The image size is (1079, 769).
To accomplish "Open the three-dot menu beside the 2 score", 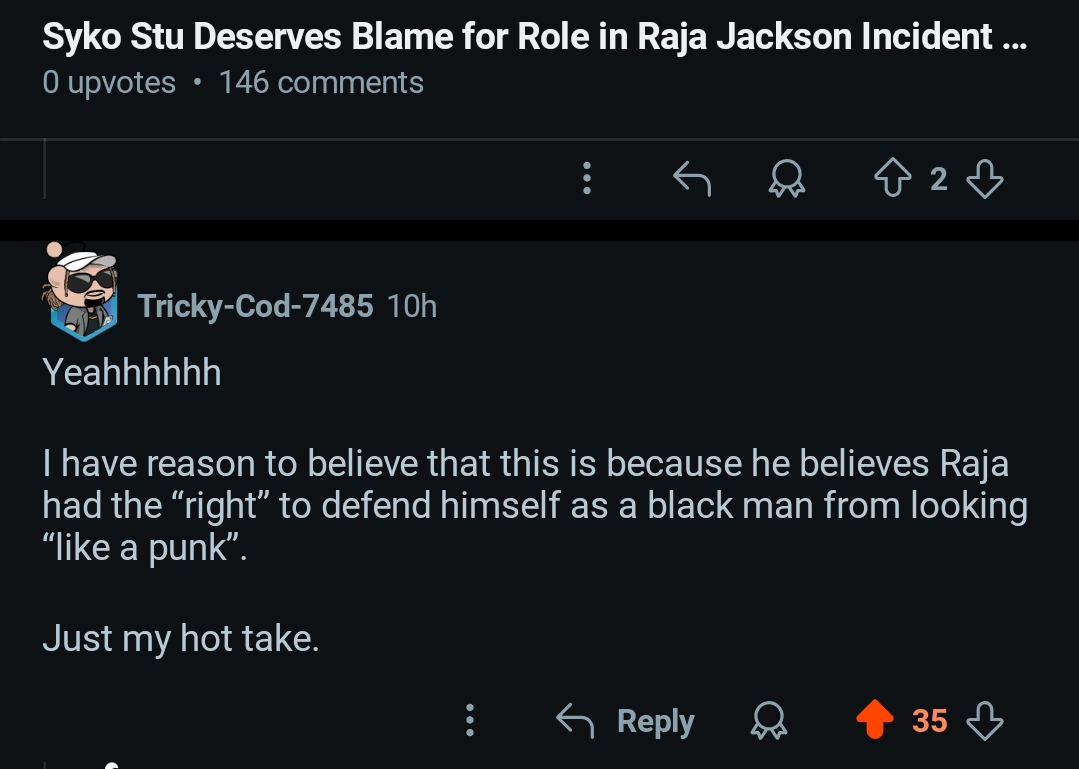I will point(586,178).
